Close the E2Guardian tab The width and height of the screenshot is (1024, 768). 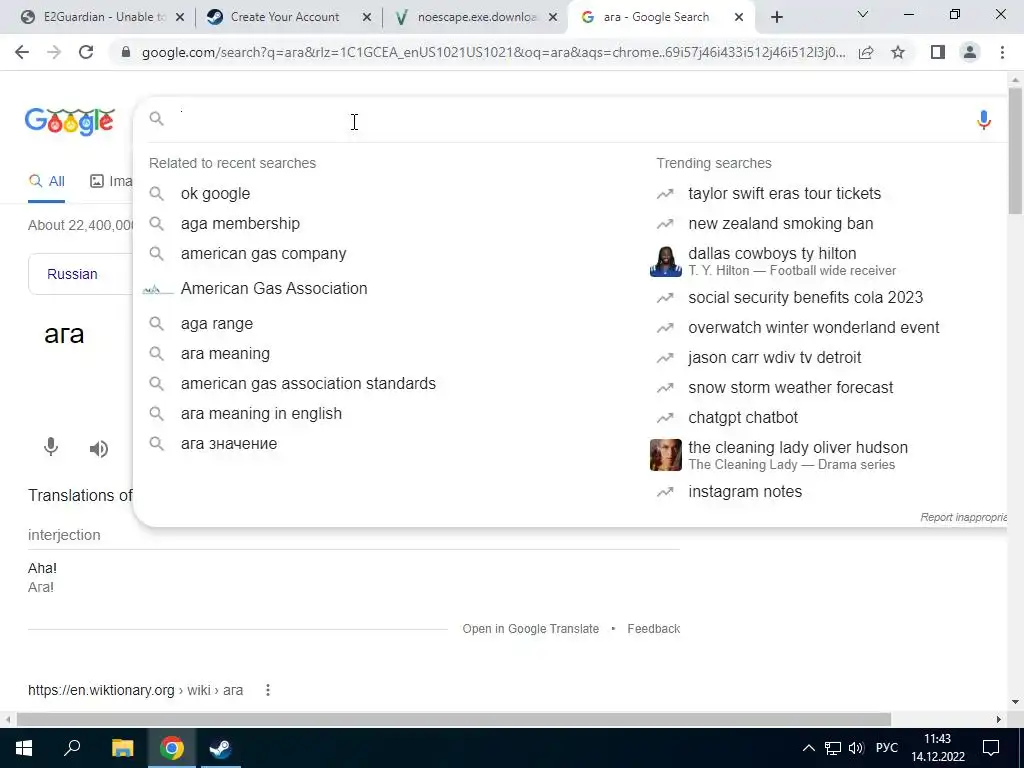click(x=180, y=17)
